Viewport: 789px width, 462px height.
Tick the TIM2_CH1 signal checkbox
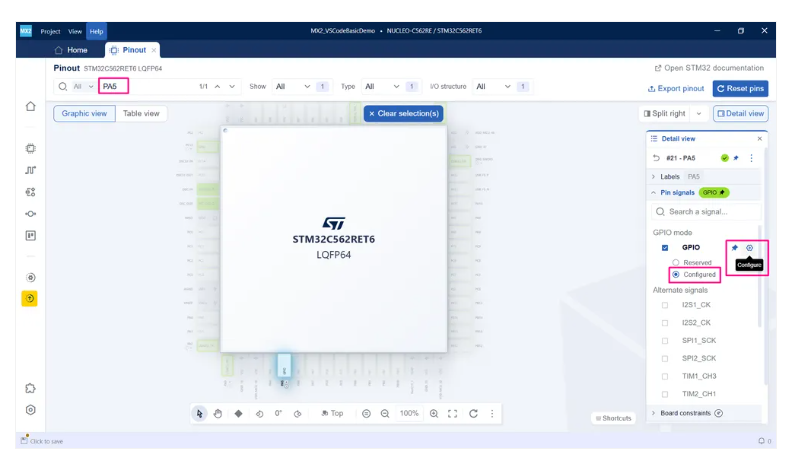click(x=665, y=394)
